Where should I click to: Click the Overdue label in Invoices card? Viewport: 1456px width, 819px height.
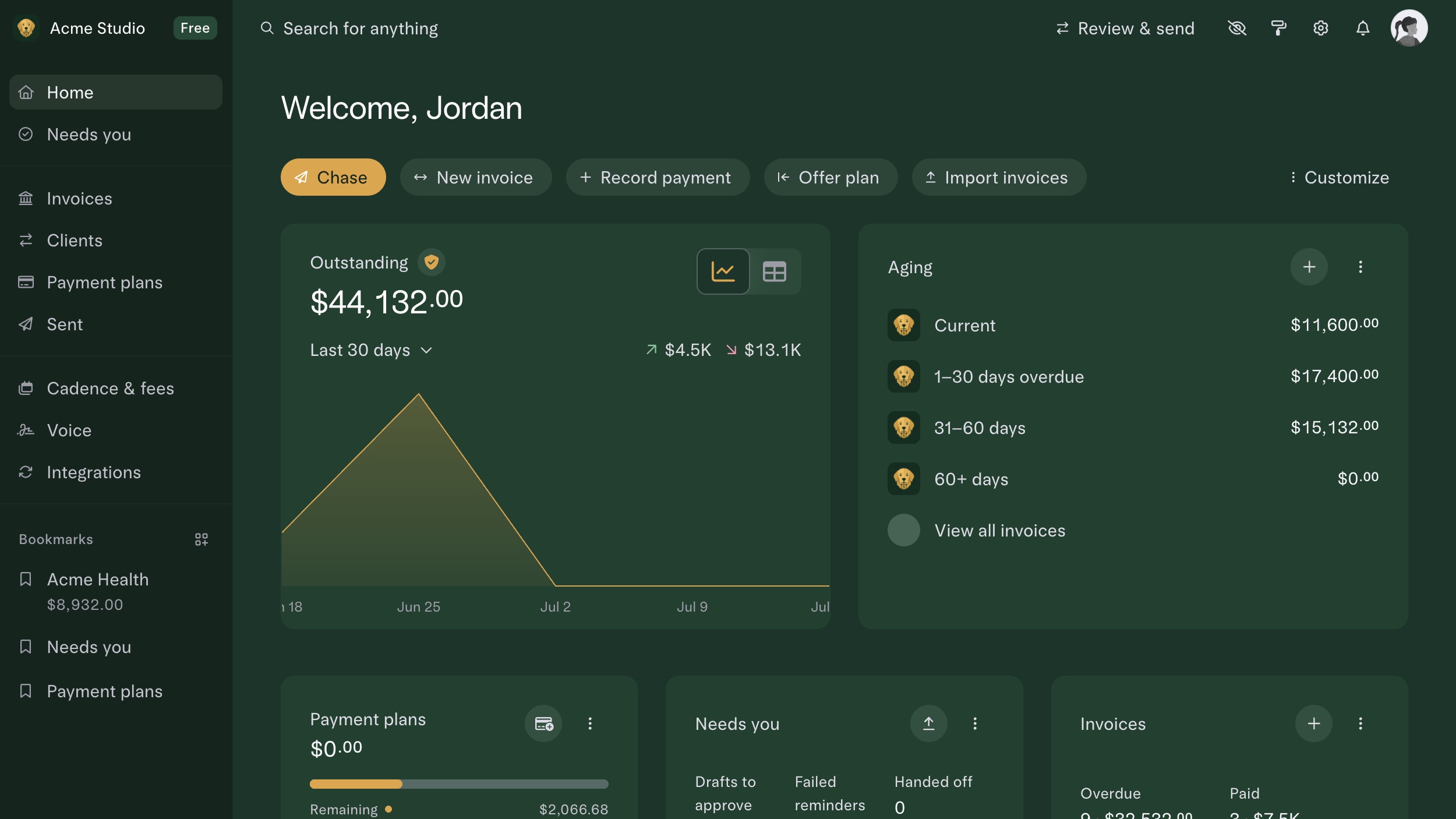[x=1111, y=793]
